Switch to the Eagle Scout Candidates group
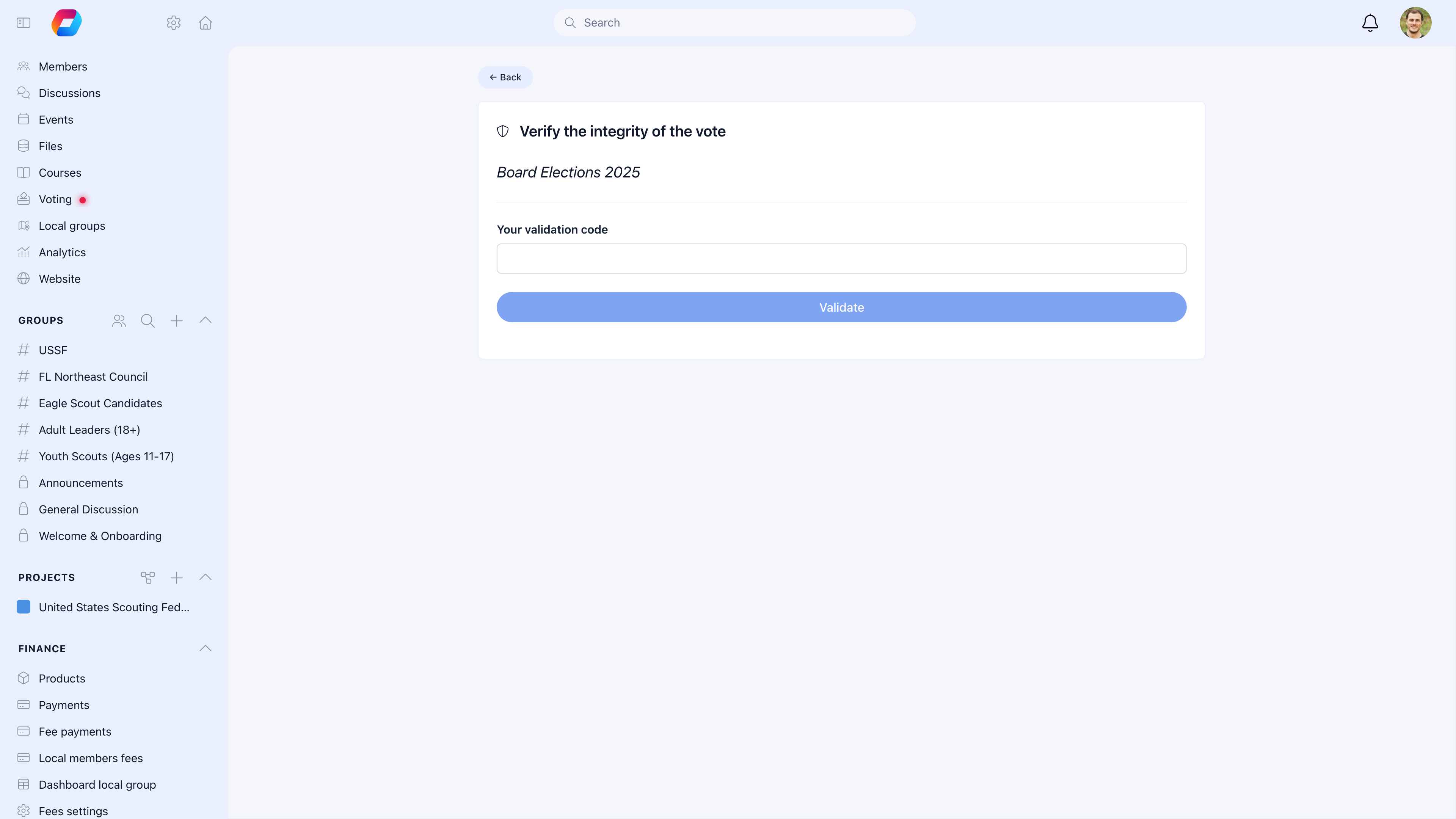 [x=100, y=403]
